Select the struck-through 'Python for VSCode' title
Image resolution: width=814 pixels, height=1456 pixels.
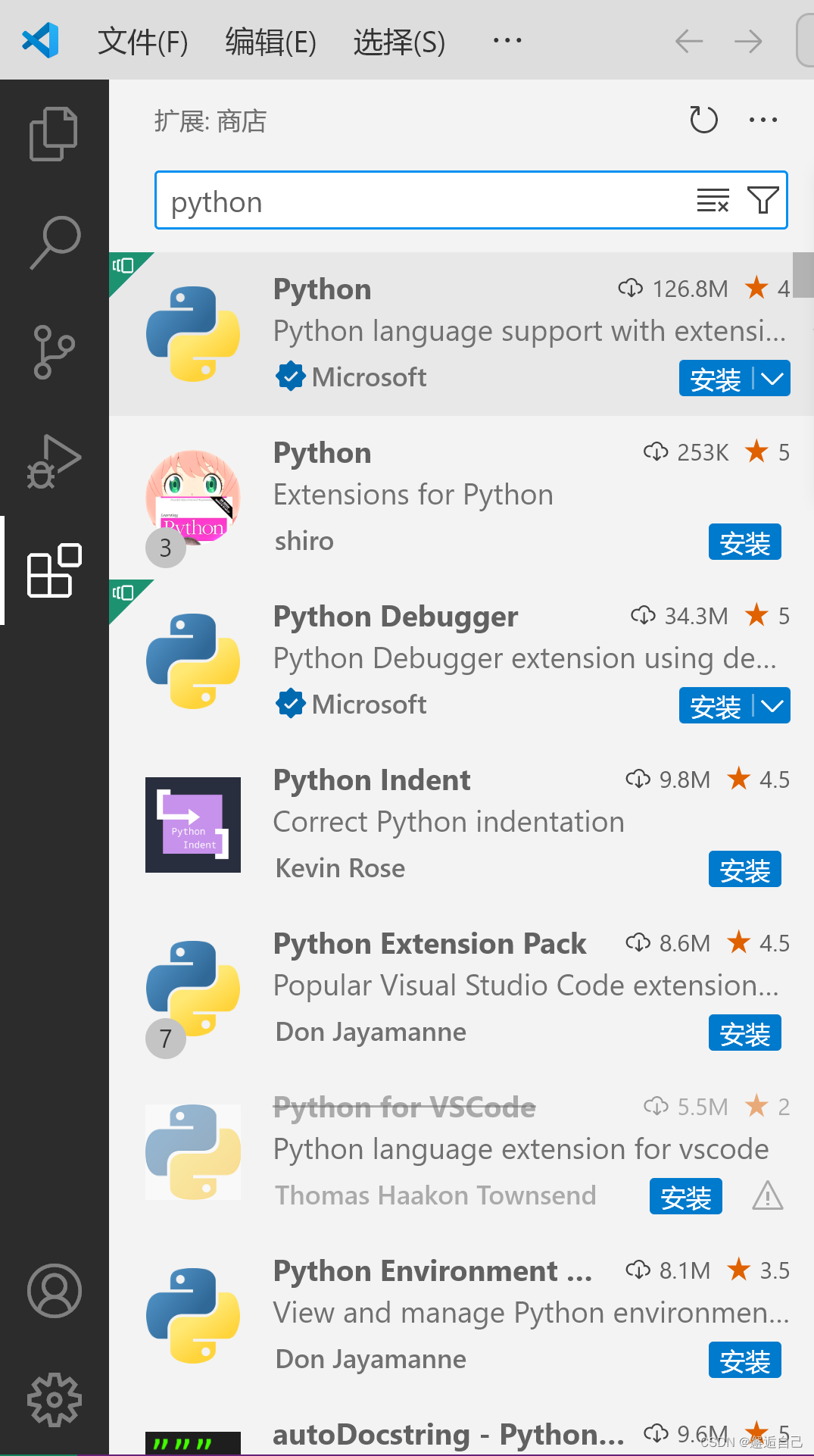[404, 1108]
